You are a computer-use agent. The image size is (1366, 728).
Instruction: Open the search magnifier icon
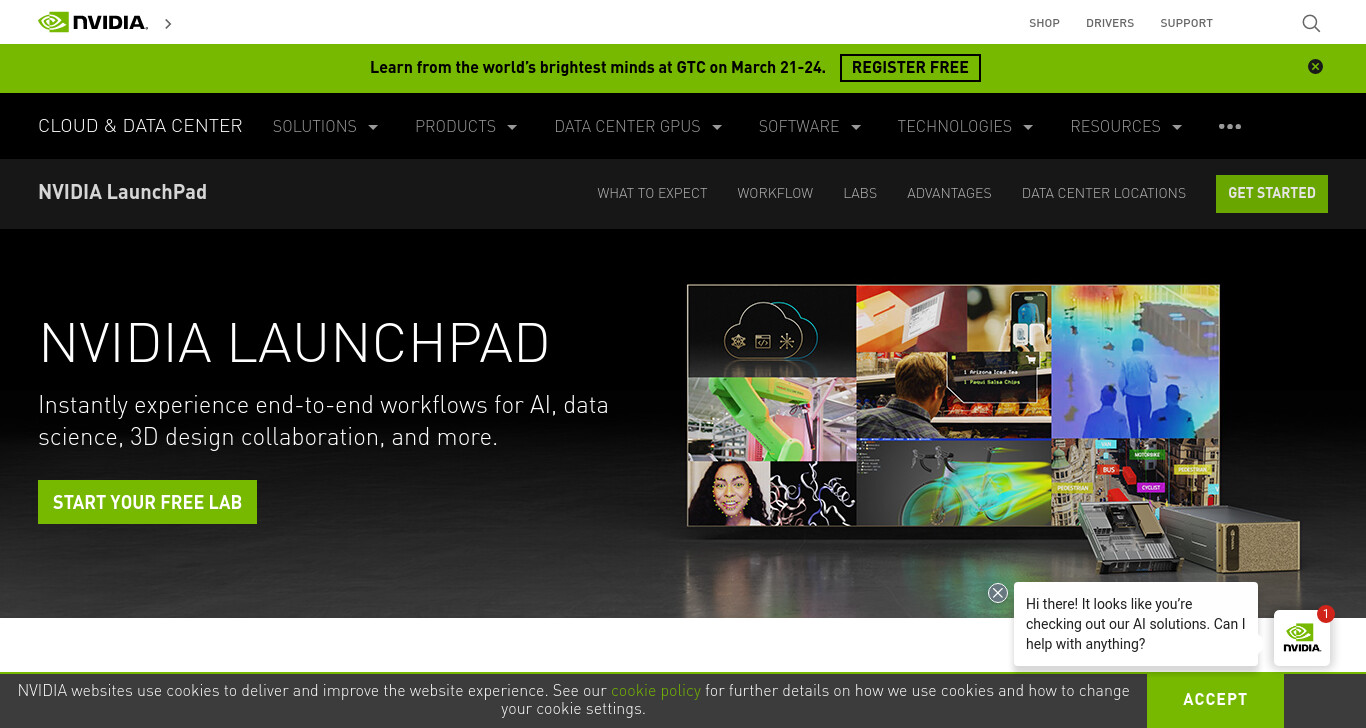pos(1311,23)
